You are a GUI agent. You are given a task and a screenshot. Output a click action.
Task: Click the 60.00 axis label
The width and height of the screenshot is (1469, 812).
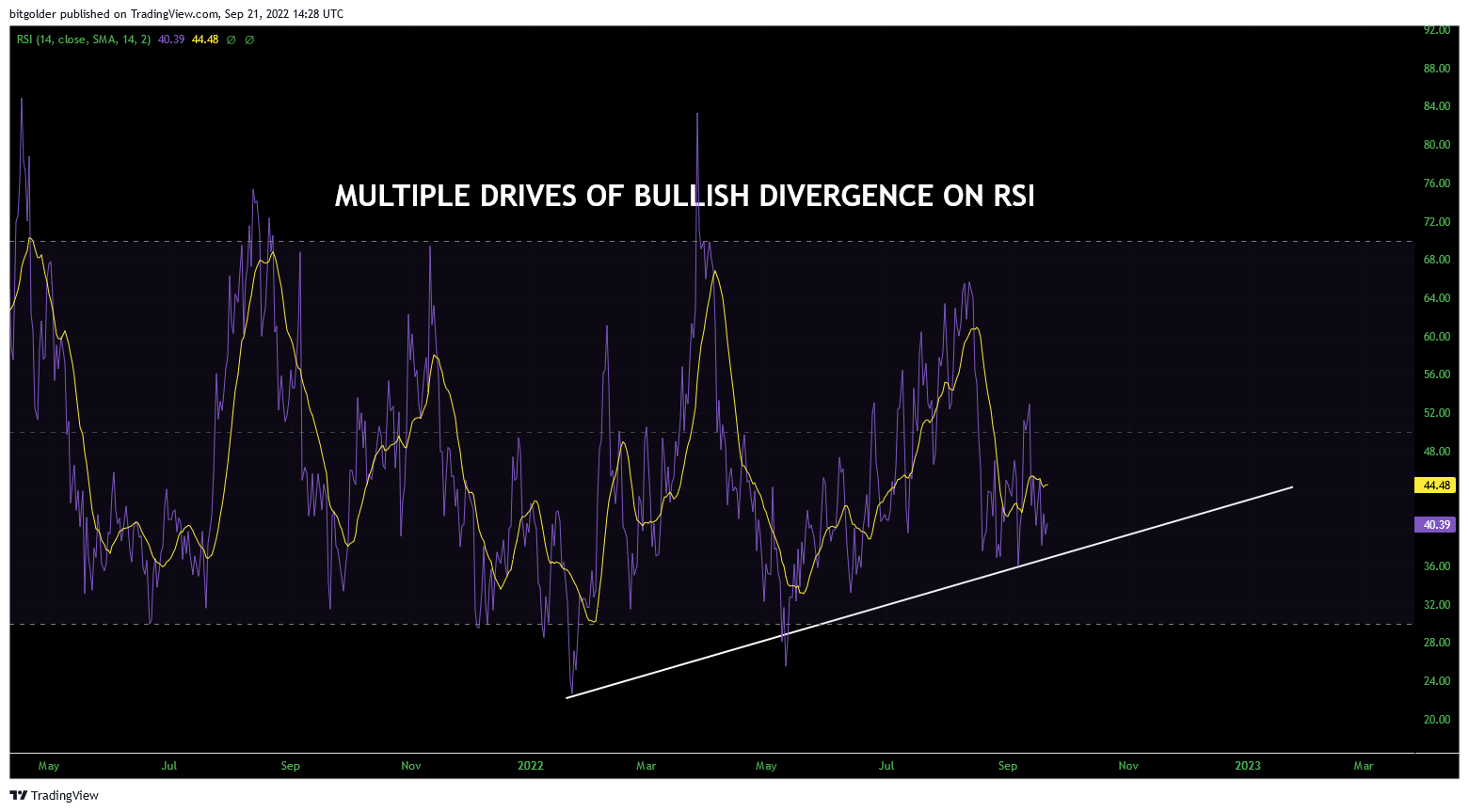pyautogui.click(x=1437, y=337)
